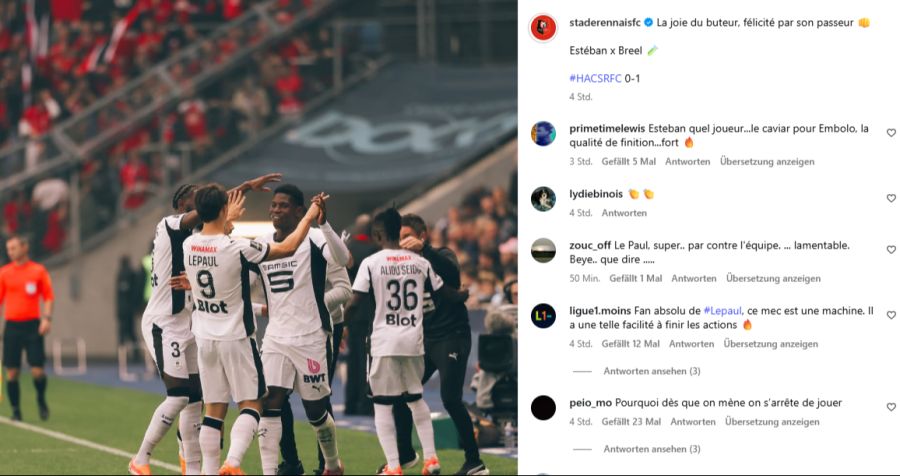This screenshot has width=900, height=476.
Task: Open lydiebinois's avatar image
Action: (543, 199)
